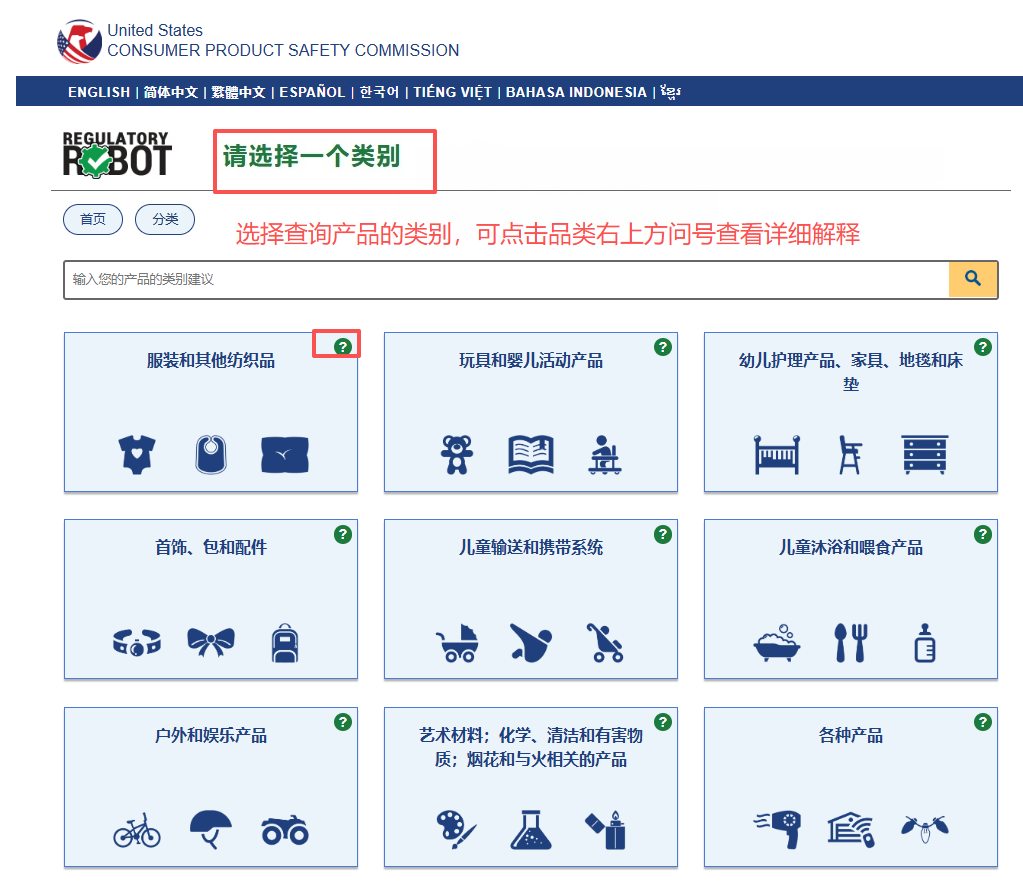Switch language to ESPAÑOL
1023x882 pixels.
[312, 92]
